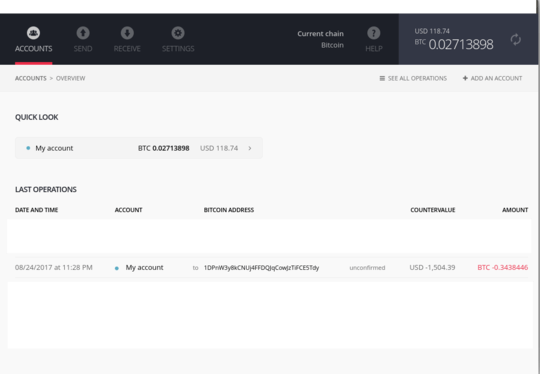The image size is (540, 374).
Task: Click the Help question mark icon
Action: pyautogui.click(x=374, y=33)
